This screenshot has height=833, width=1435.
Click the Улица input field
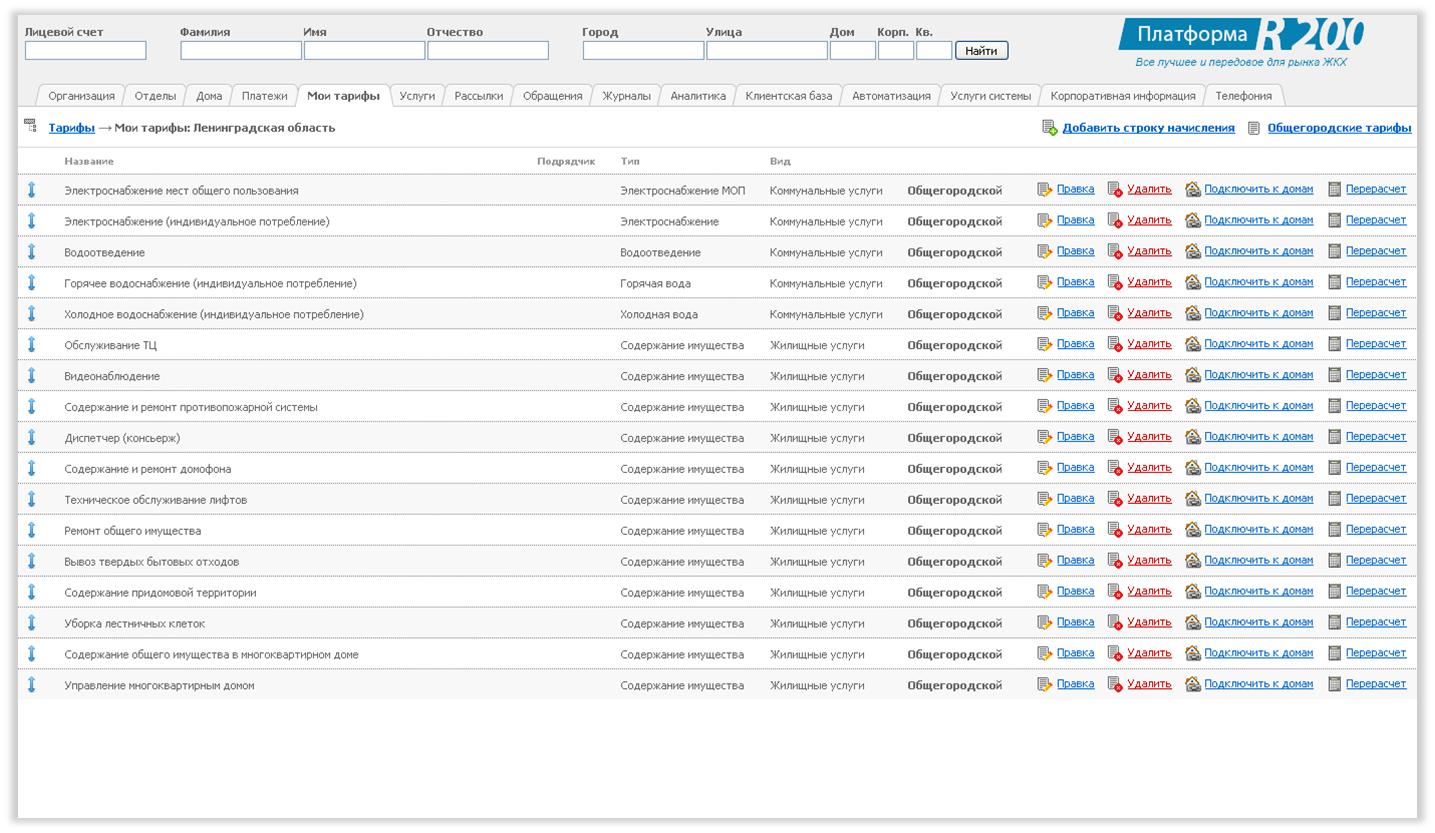(767, 50)
